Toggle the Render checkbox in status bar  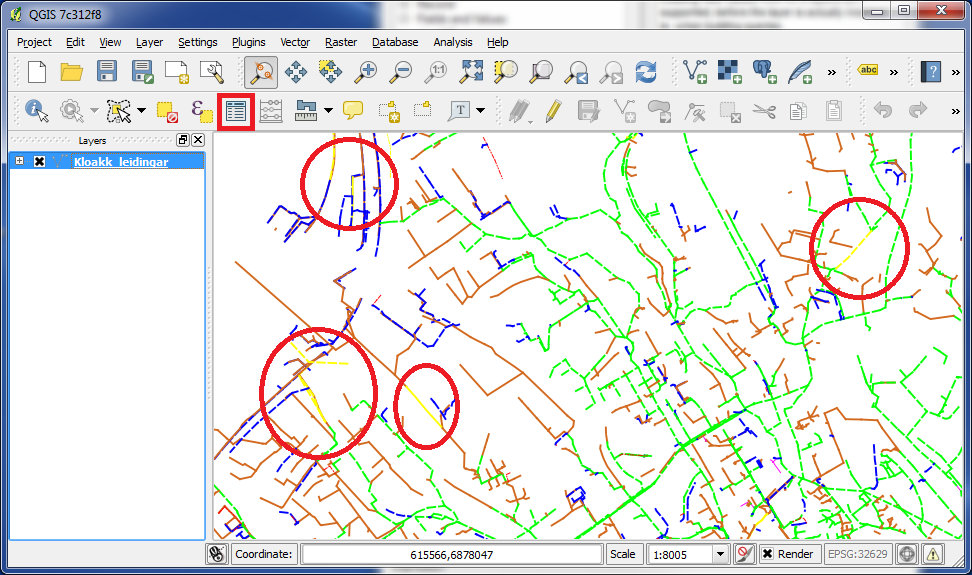(767, 553)
